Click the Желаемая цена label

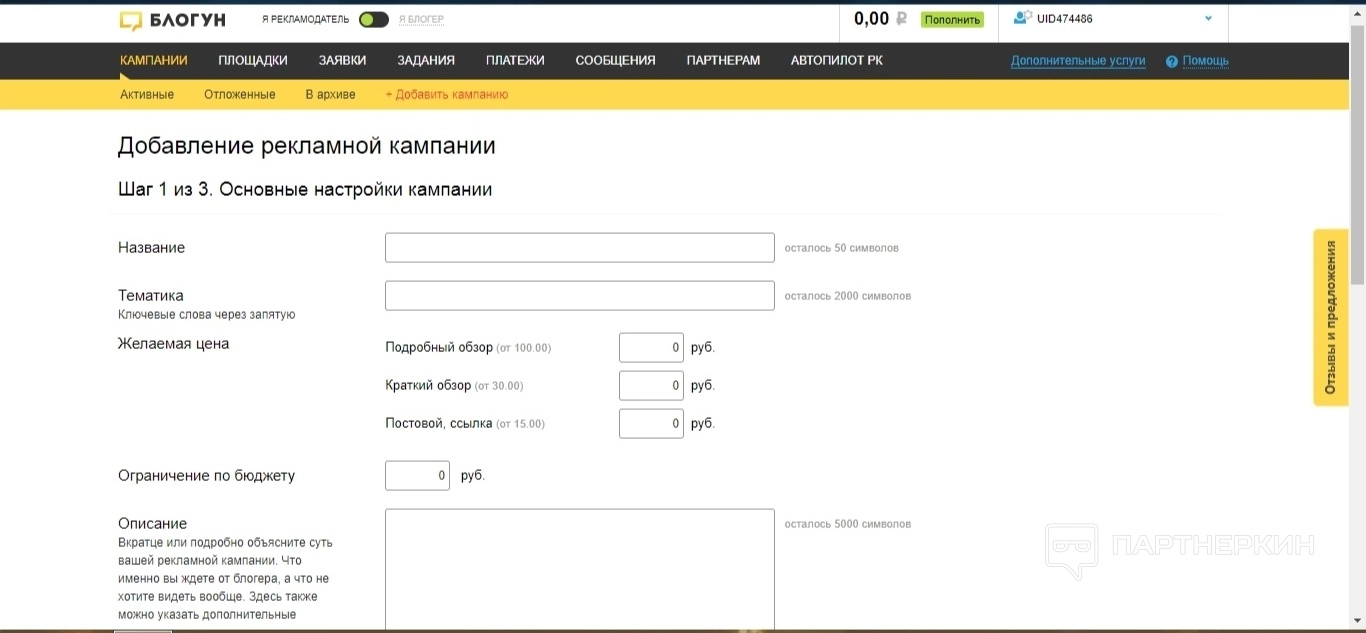[x=173, y=344]
